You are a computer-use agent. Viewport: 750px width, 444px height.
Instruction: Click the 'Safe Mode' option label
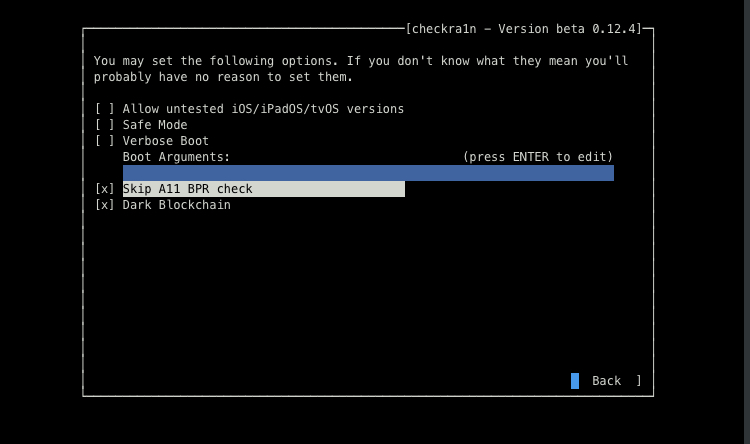click(154, 125)
